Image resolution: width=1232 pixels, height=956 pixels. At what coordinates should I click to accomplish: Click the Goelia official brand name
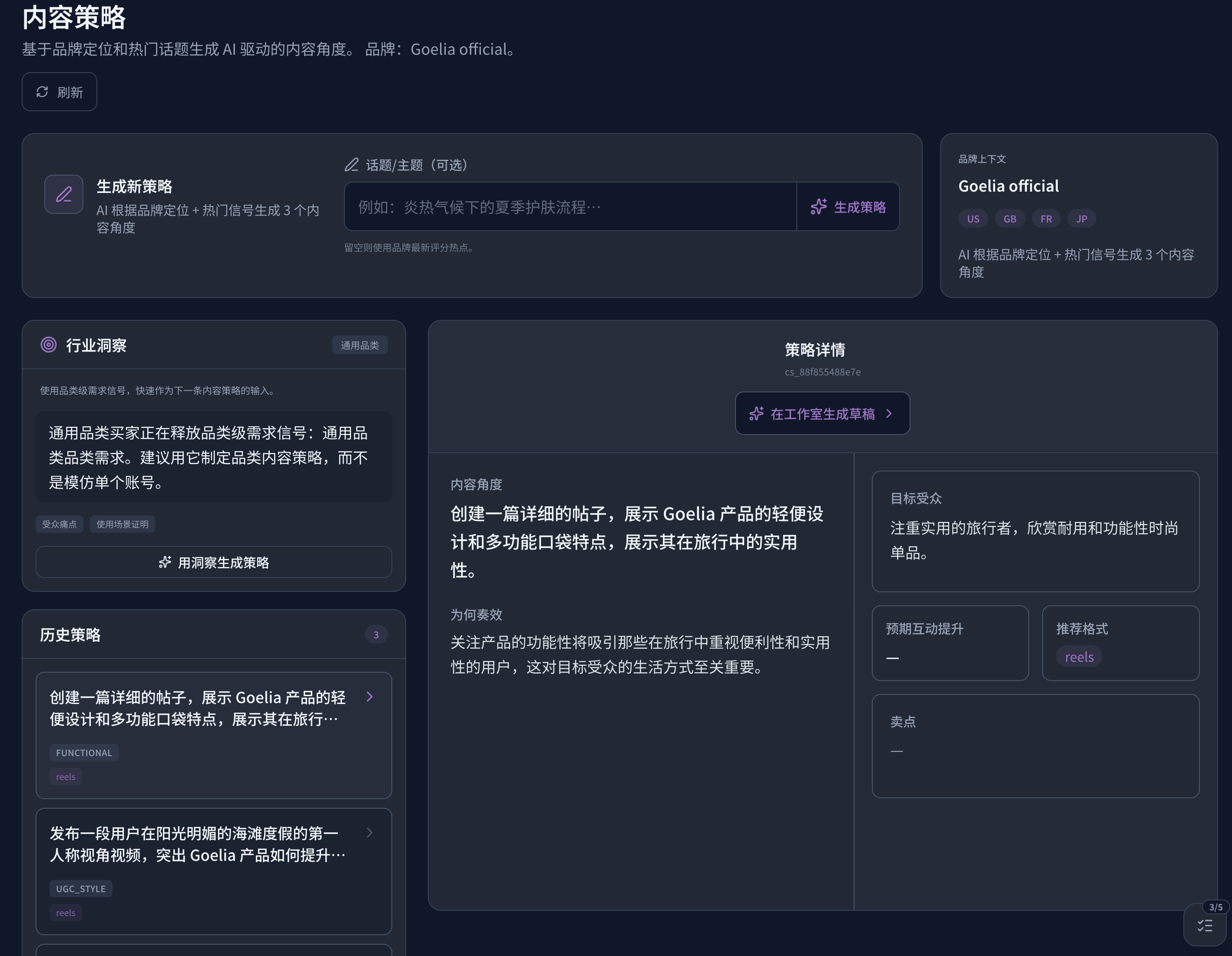coord(1009,186)
